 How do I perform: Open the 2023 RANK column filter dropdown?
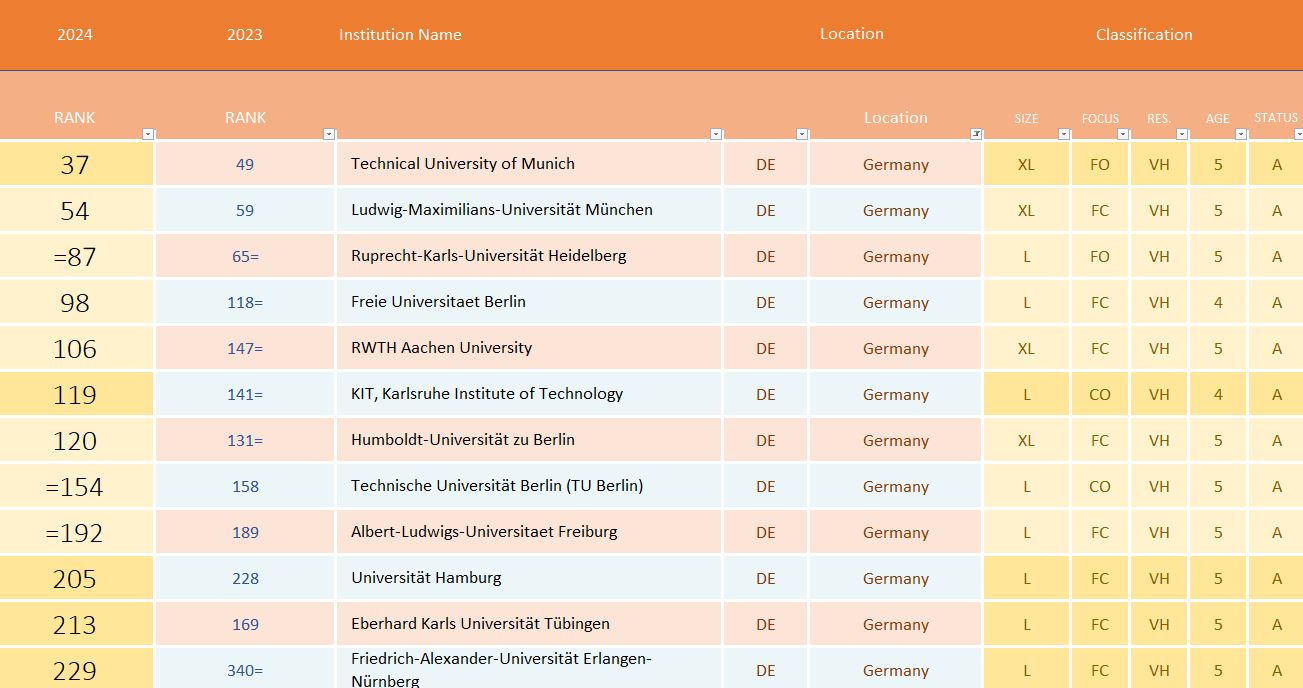pyautogui.click(x=329, y=134)
